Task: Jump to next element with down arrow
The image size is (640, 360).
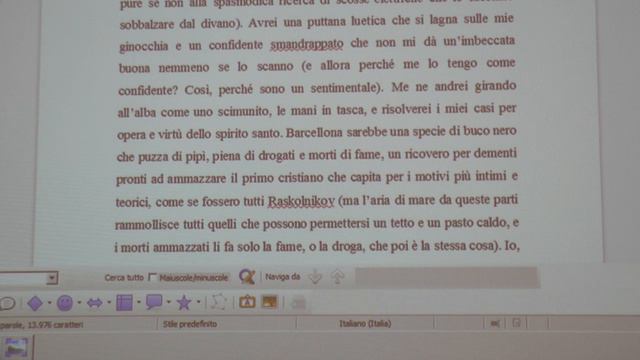Action: (315, 277)
